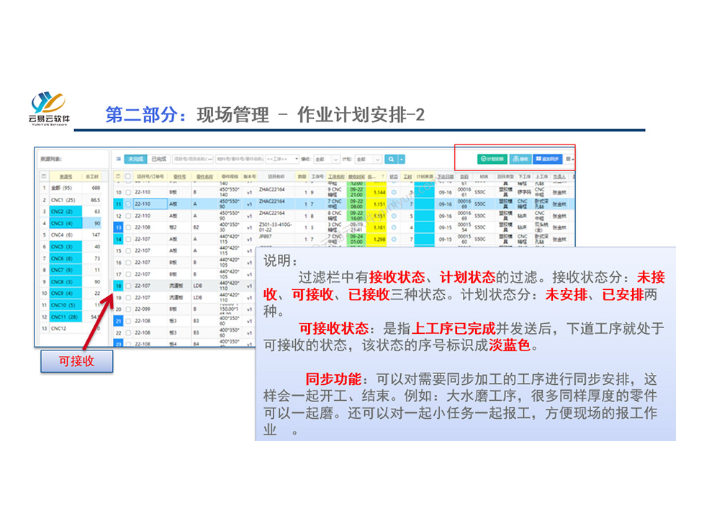The height and width of the screenshot is (528, 704).
Task: Click the grid settings icon in main table header
Action: pyautogui.click(x=118, y=176)
